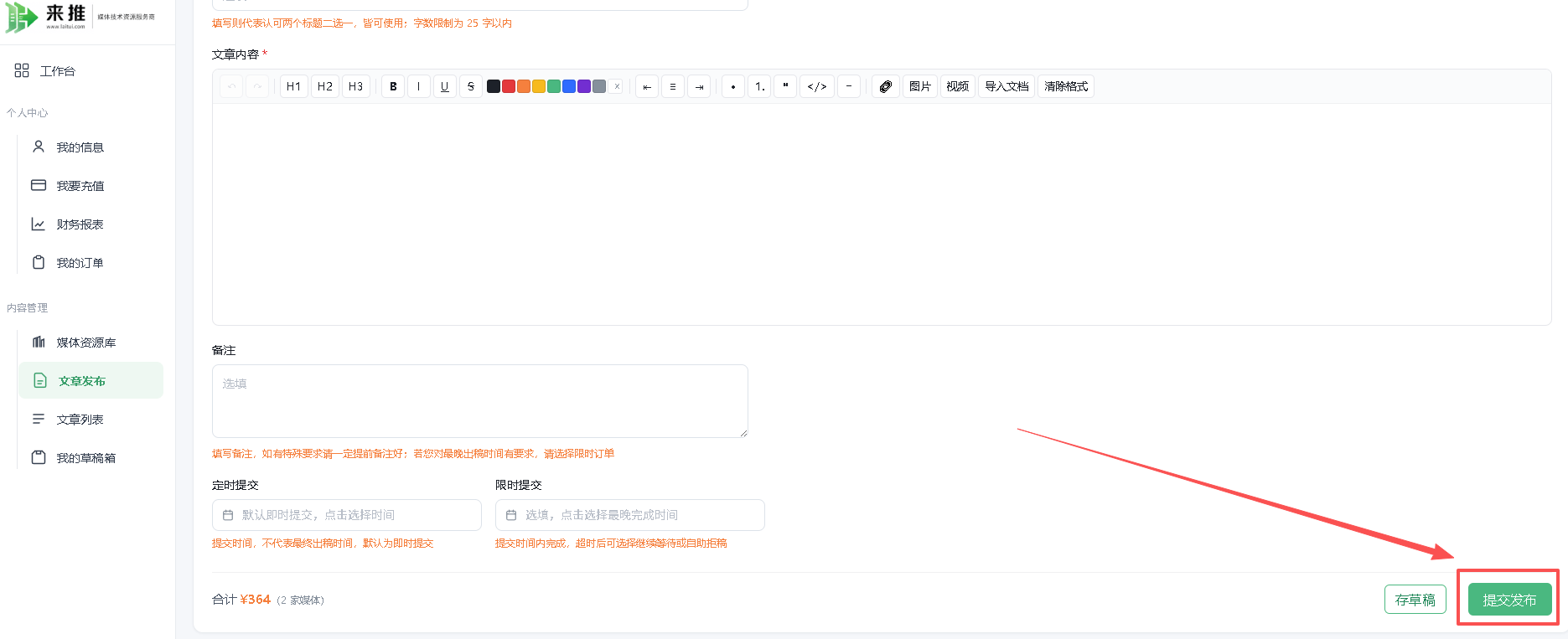Viewport: 1568px width, 639px height.
Task: Insert a bullet list
Action: [x=733, y=86]
